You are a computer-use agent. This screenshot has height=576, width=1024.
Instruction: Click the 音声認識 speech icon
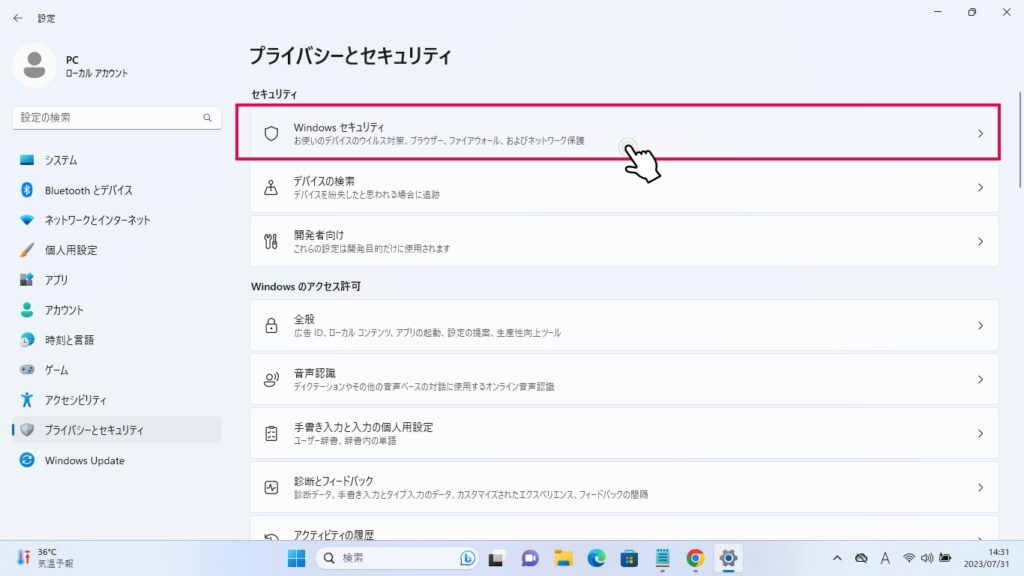click(x=271, y=380)
